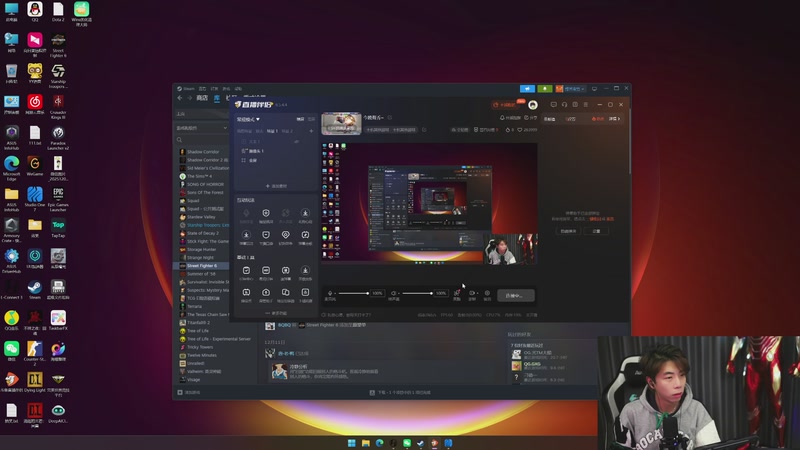800x450 pixels.
Task: Click the microphone 100% volume value field
Action: [378, 293]
